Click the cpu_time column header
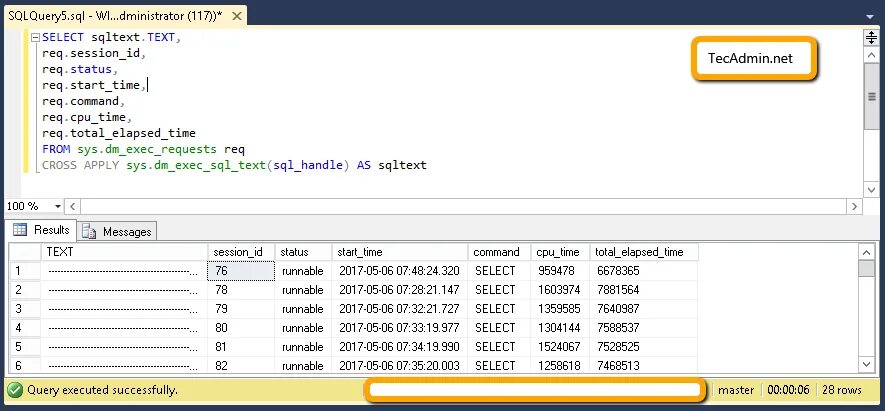The image size is (885, 411). pos(560,252)
